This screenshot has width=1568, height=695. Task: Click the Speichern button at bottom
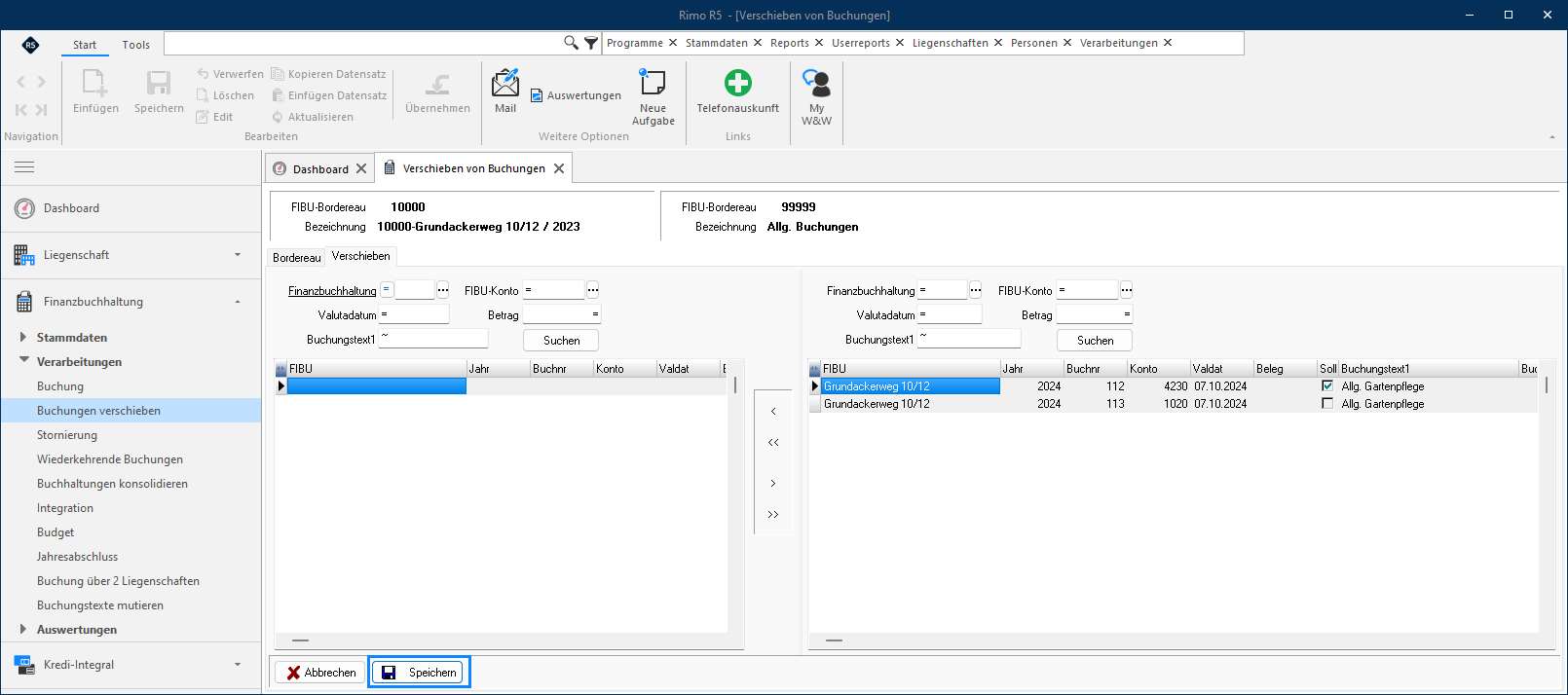pos(419,673)
